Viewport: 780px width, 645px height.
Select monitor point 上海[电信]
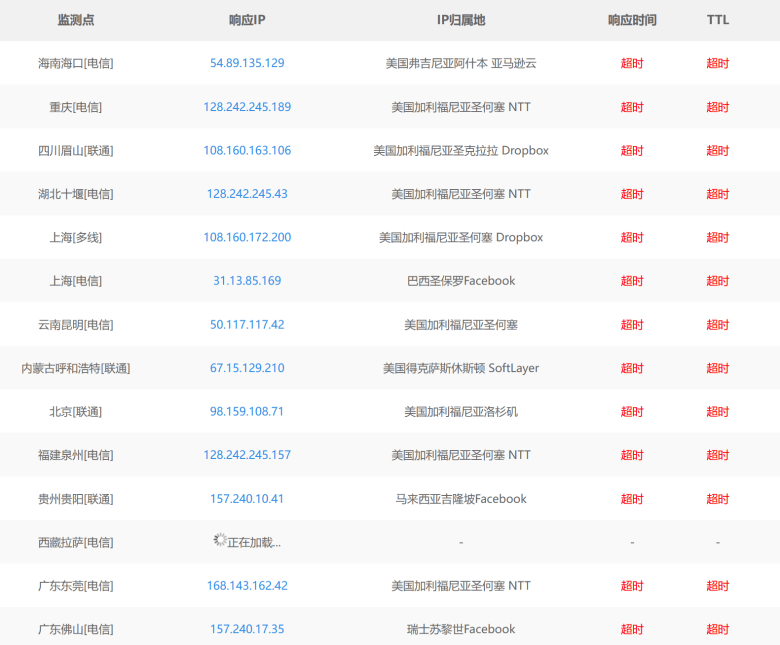[x=76, y=281]
